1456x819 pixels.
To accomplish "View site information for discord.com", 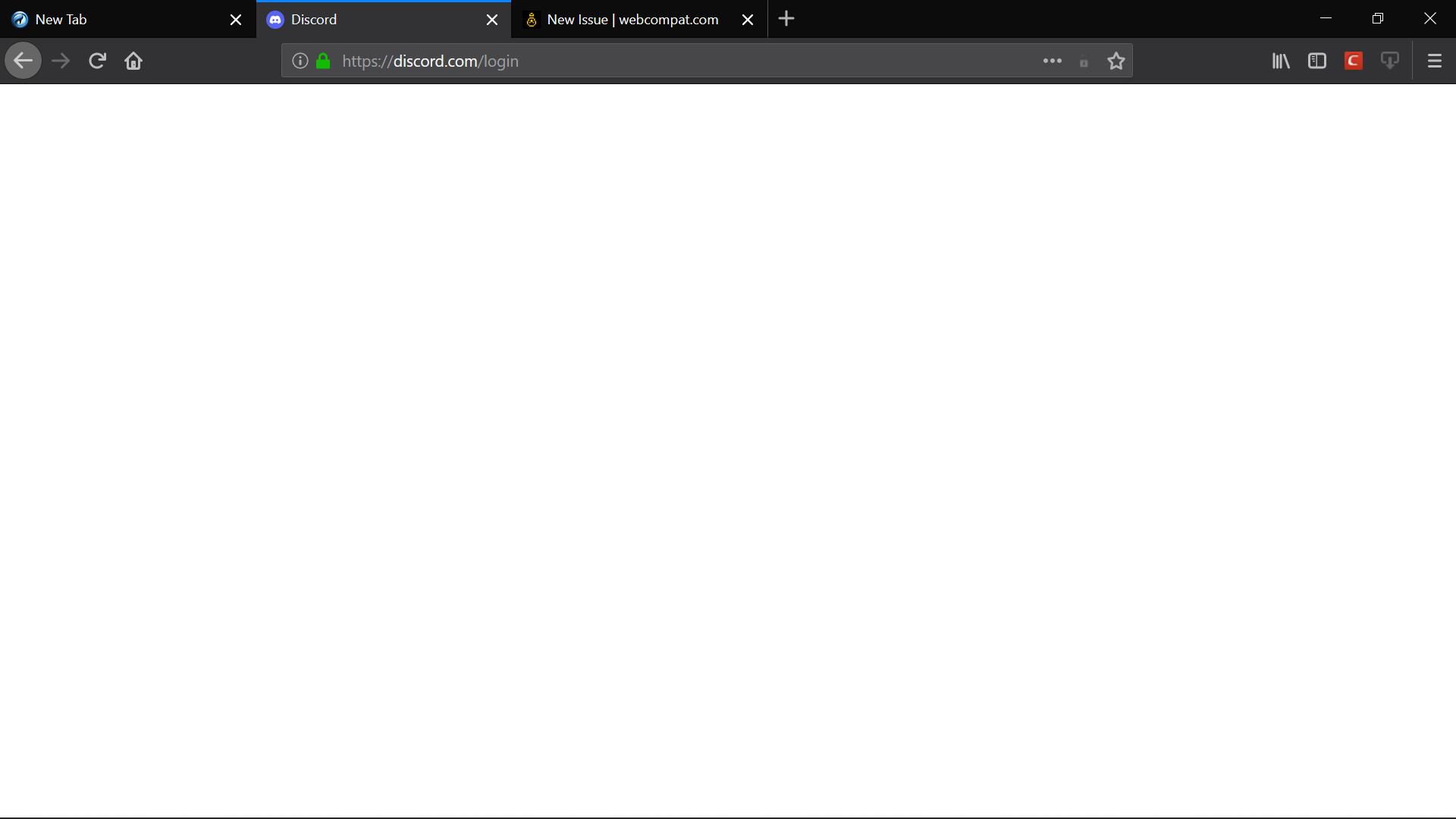I will click(x=299, y=61).
